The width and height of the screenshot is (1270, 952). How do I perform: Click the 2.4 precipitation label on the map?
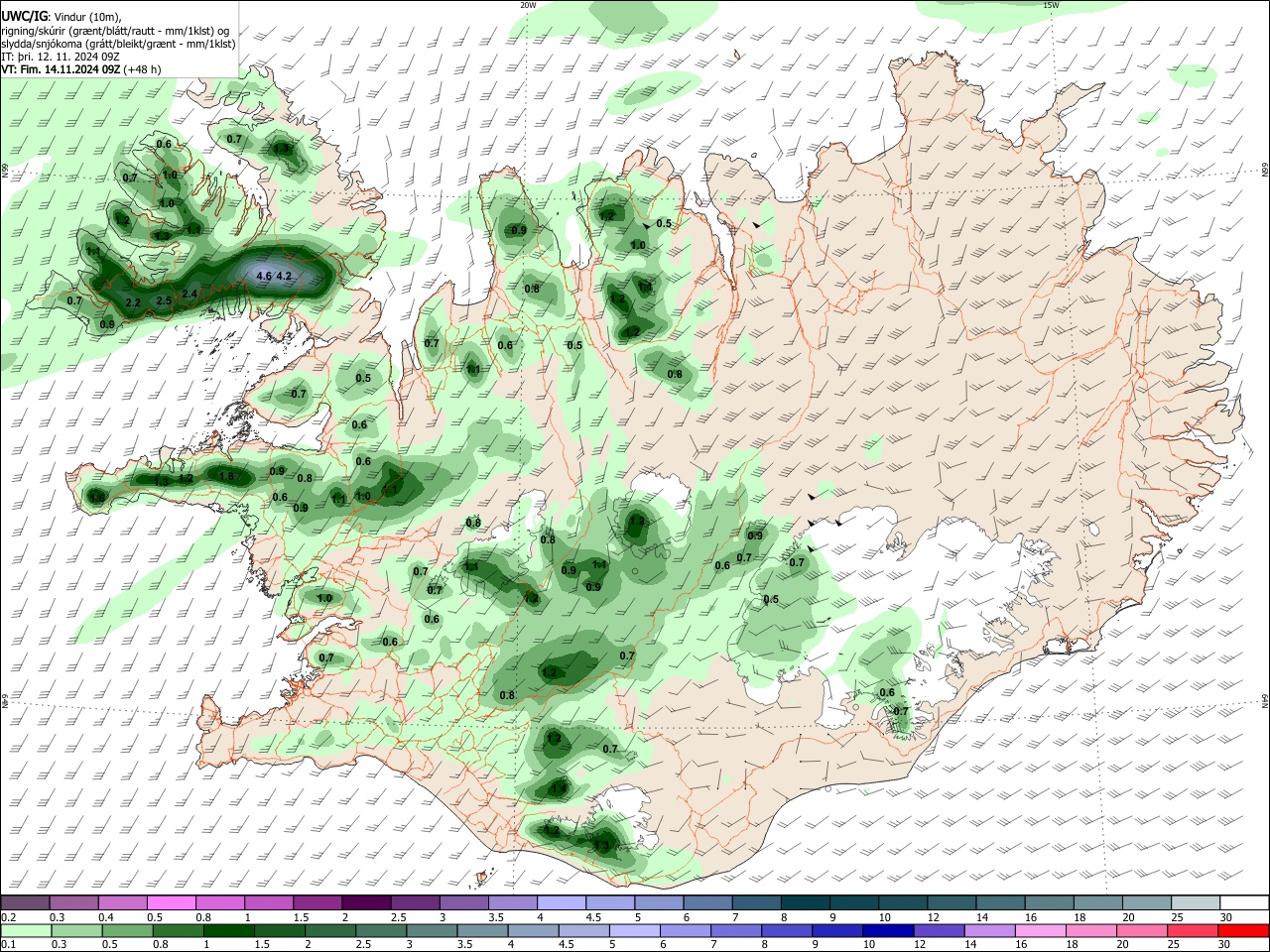pyautogui.click(x=190, y=295)
